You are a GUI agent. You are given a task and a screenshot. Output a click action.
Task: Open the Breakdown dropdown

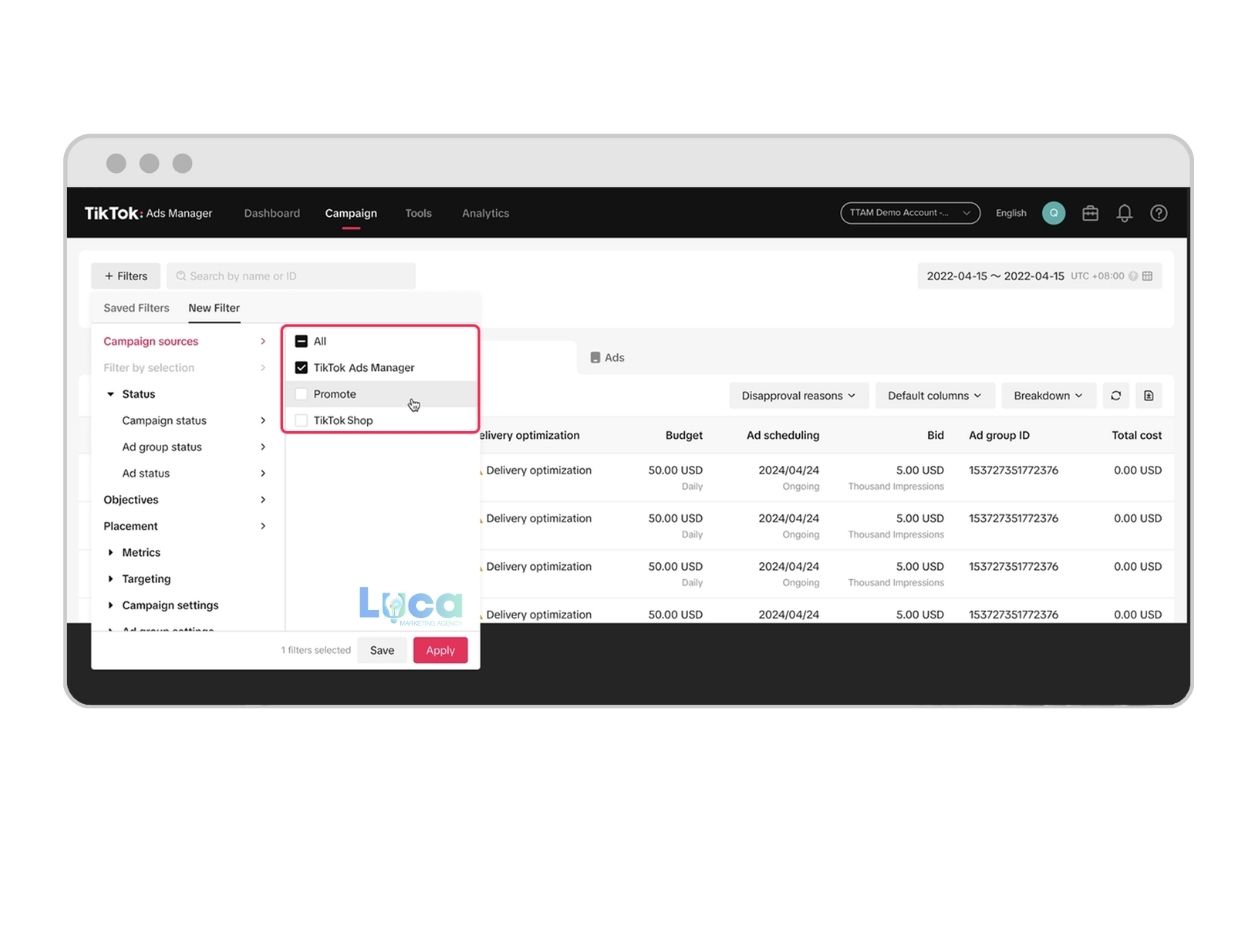pyautogui.click(x=1048, y=395)
